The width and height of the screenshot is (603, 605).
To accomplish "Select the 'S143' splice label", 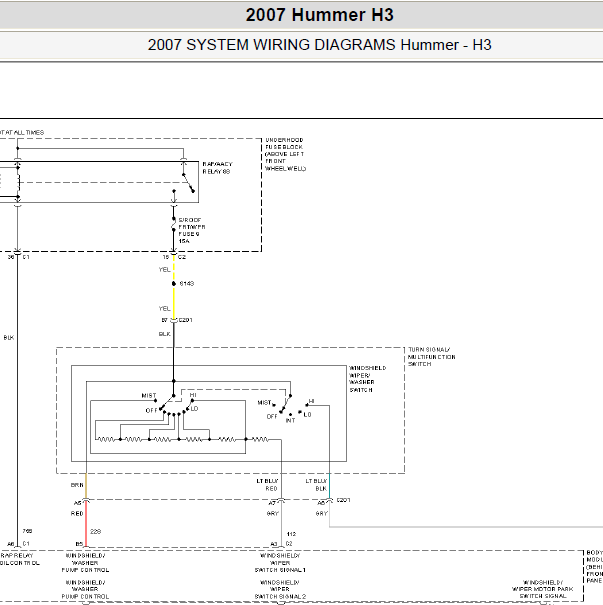I will click(187, 284).
